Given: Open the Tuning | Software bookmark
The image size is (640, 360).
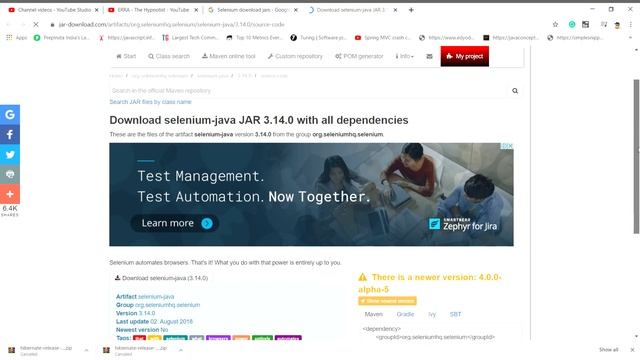Looking at the screenshot, I should click(318, 38).
